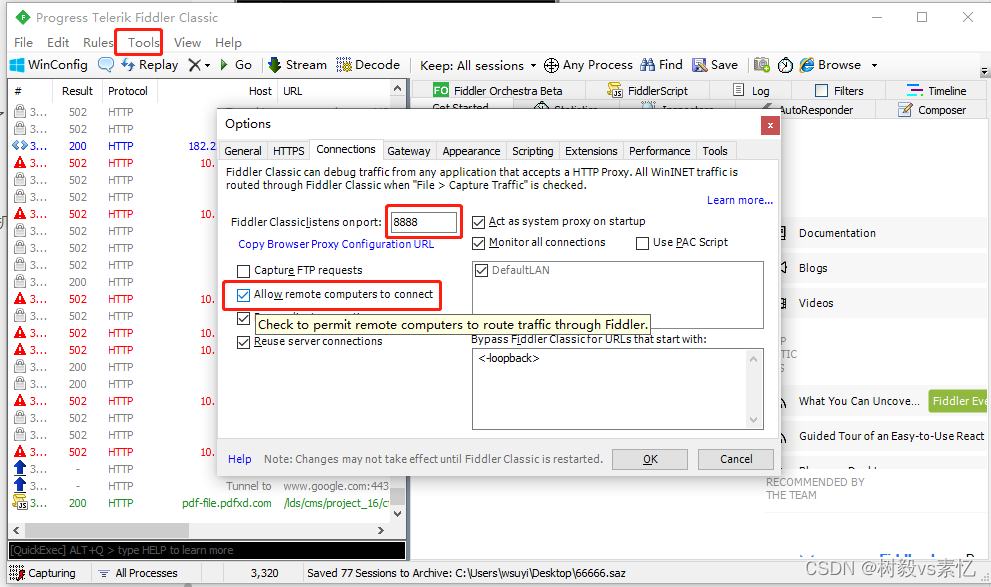991x587 pixels.
Task: Open the File menu
Action: click(23, 42)
